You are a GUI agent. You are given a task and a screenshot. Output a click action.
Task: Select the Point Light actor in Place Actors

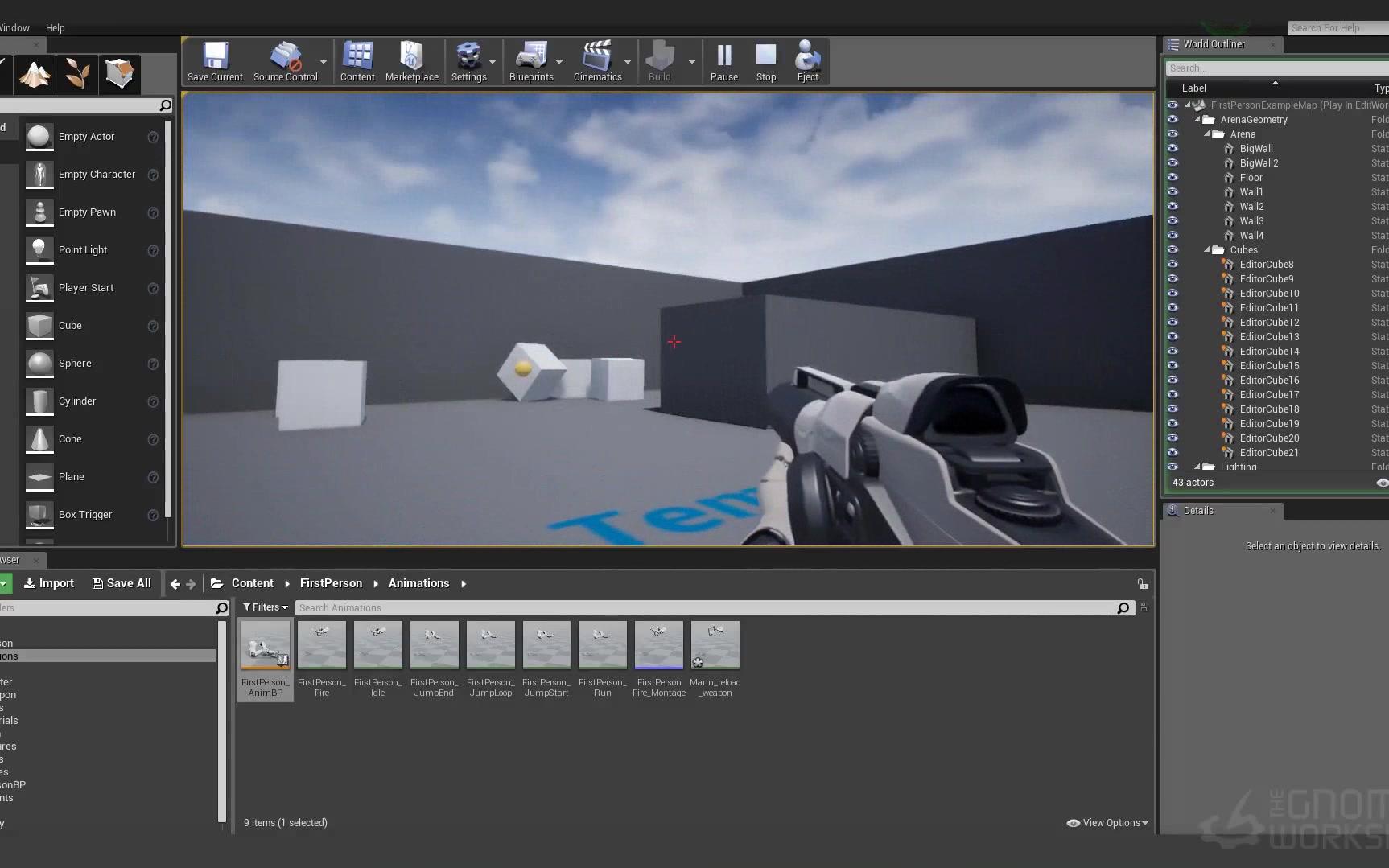click(x=83, y=249)
